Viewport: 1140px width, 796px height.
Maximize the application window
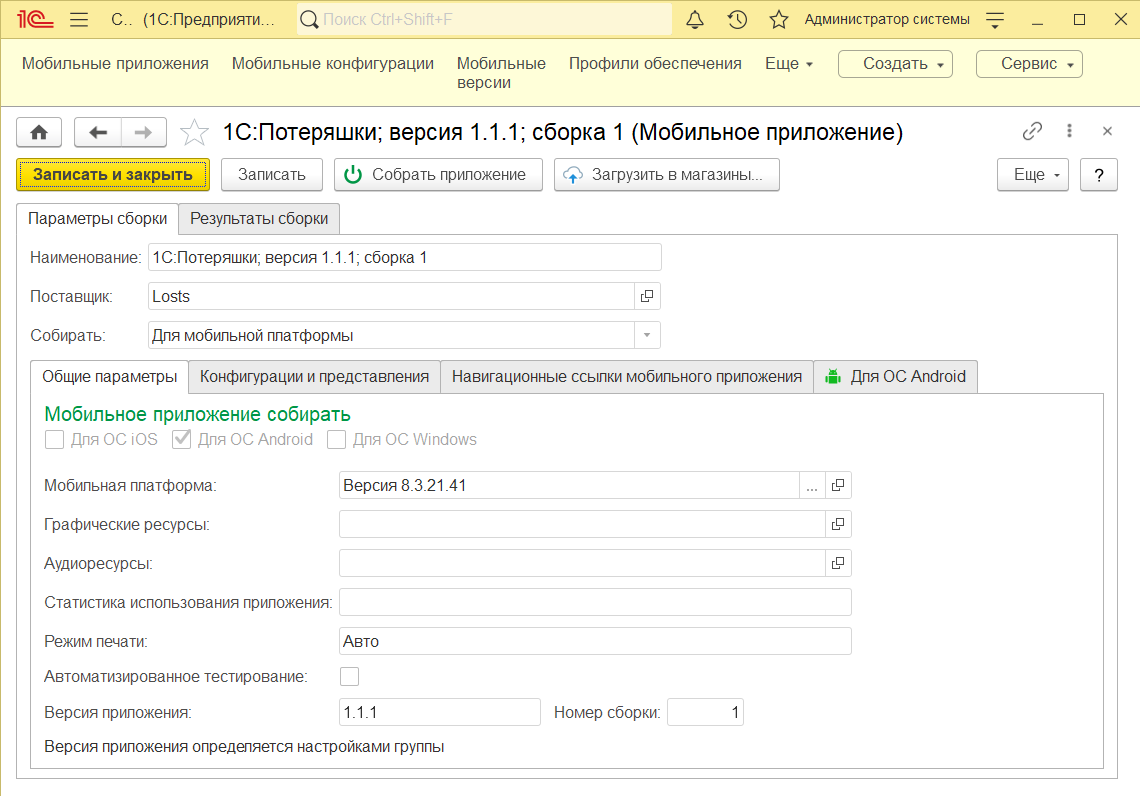[1079, 20]
